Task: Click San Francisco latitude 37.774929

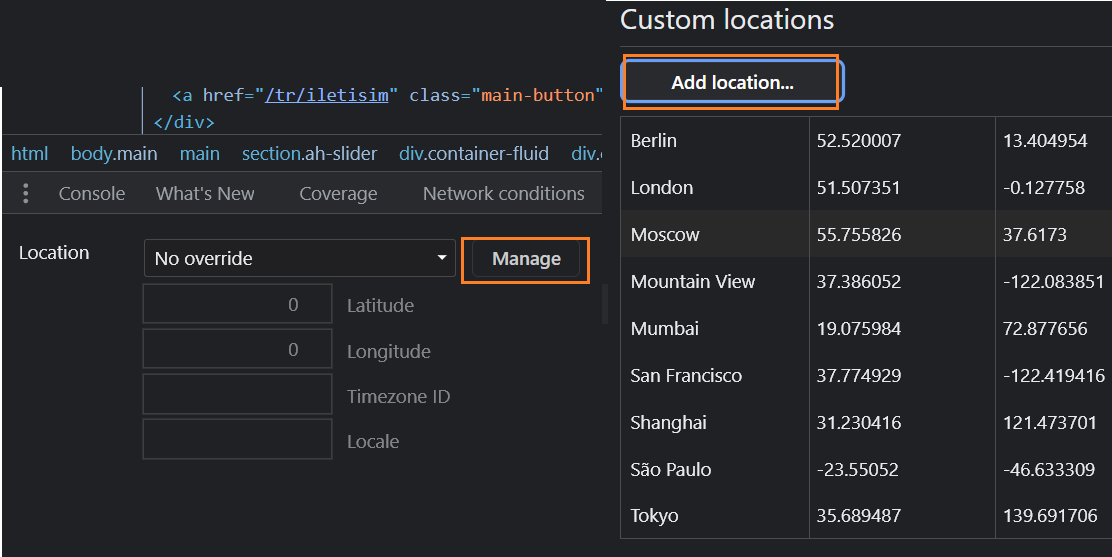Action: 858,375
